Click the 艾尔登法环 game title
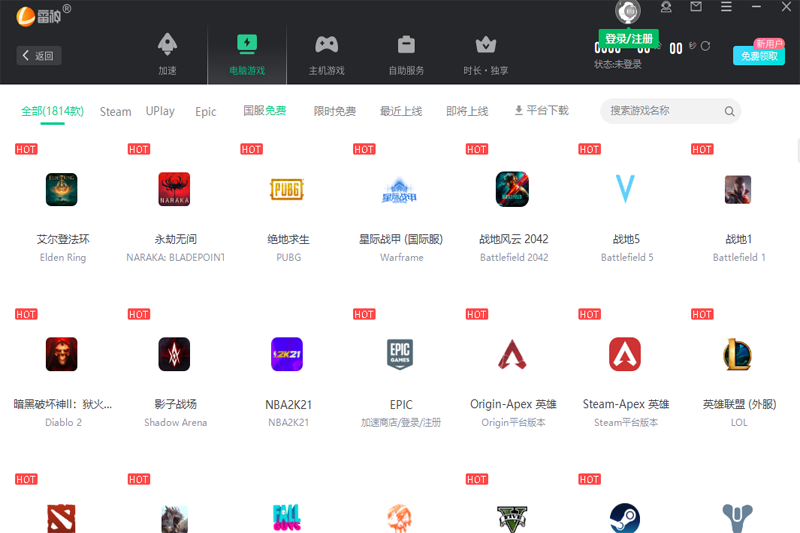The width and height of the screenshot is (800, 533). point(63,239)
